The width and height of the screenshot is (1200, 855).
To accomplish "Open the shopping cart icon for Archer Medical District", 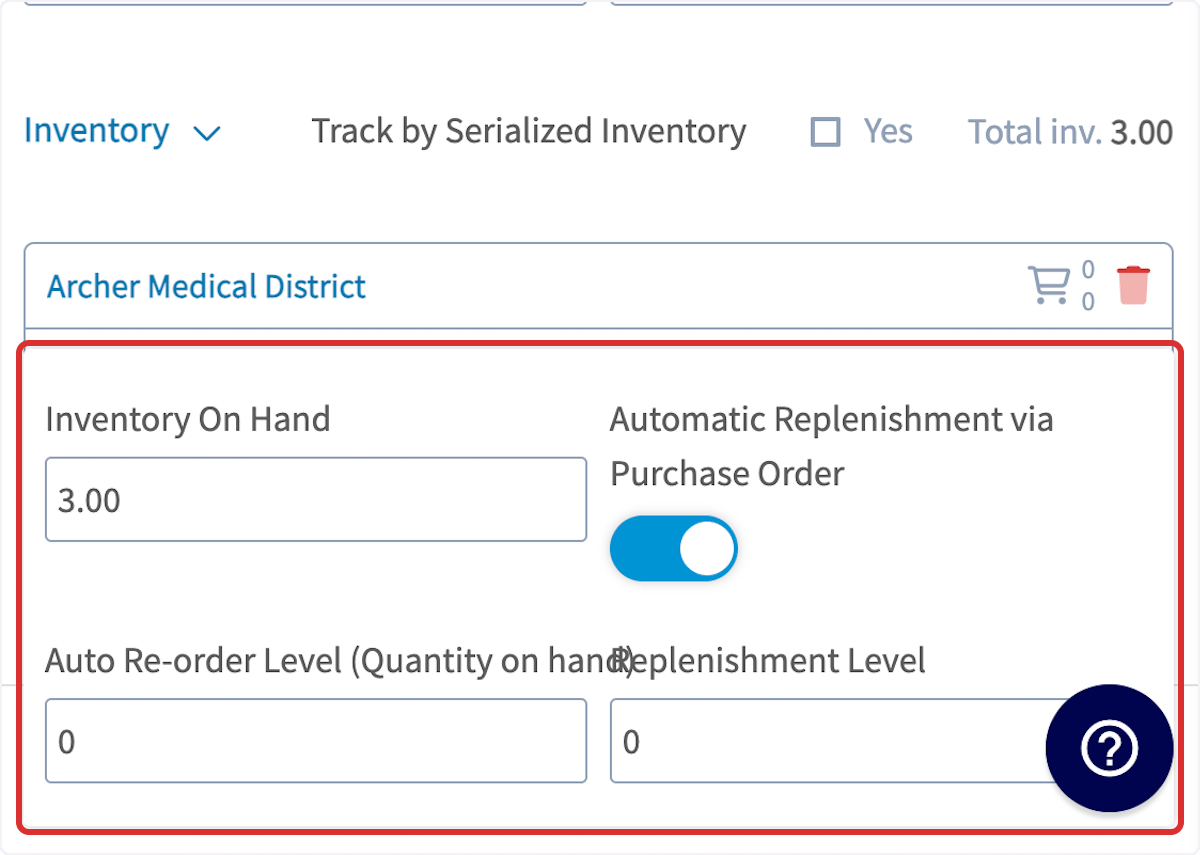I will (1049, 285).
